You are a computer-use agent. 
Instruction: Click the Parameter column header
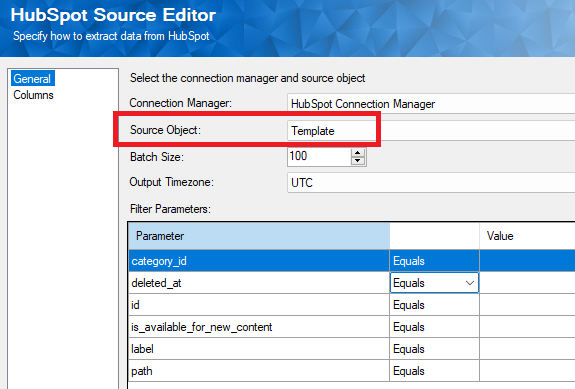click(x=259, y=236)
